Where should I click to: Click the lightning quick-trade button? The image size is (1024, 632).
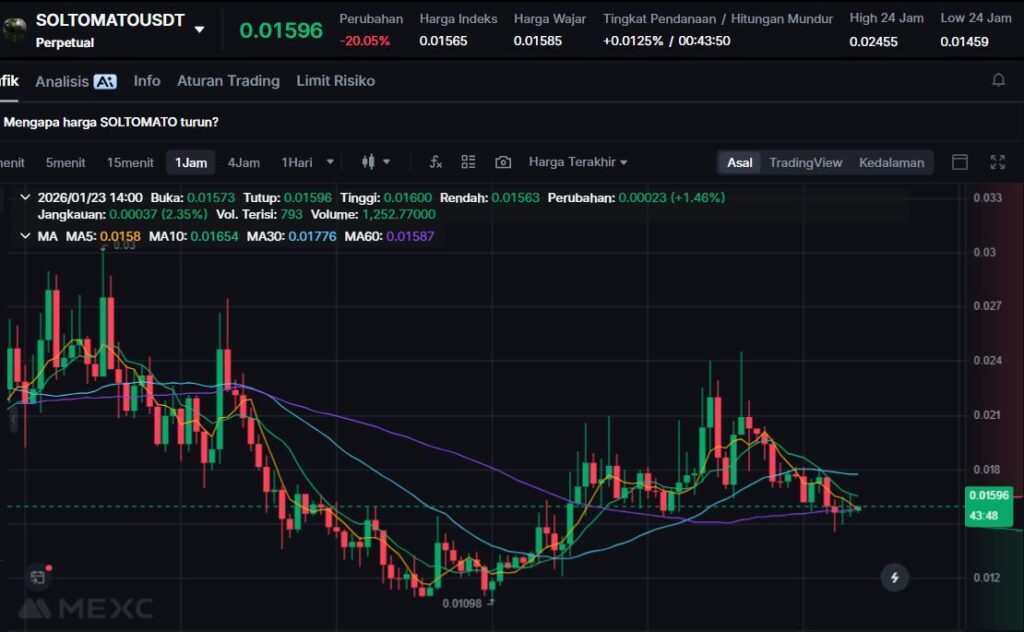pyautogui.click(x=894, y=577)
